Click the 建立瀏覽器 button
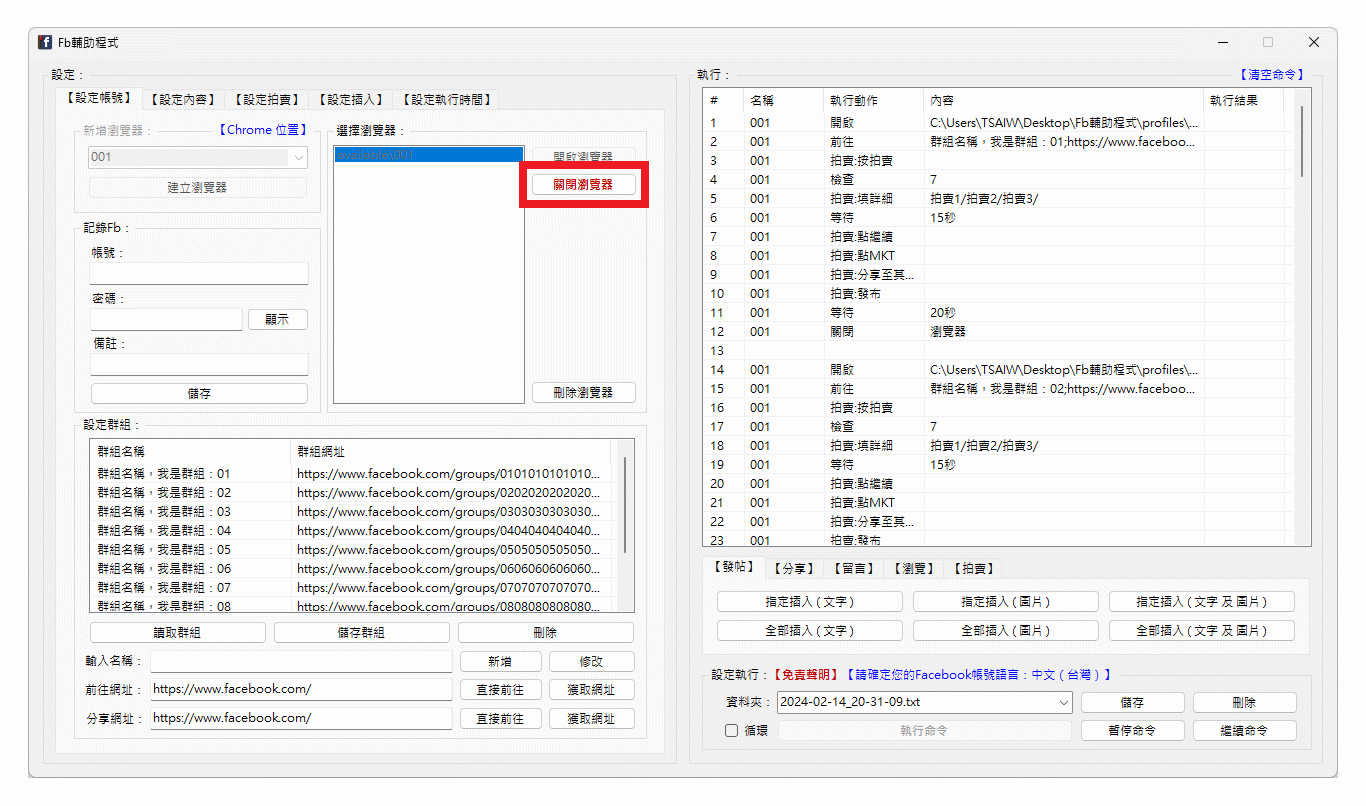The image size is (1366, 806). point(199,187)
